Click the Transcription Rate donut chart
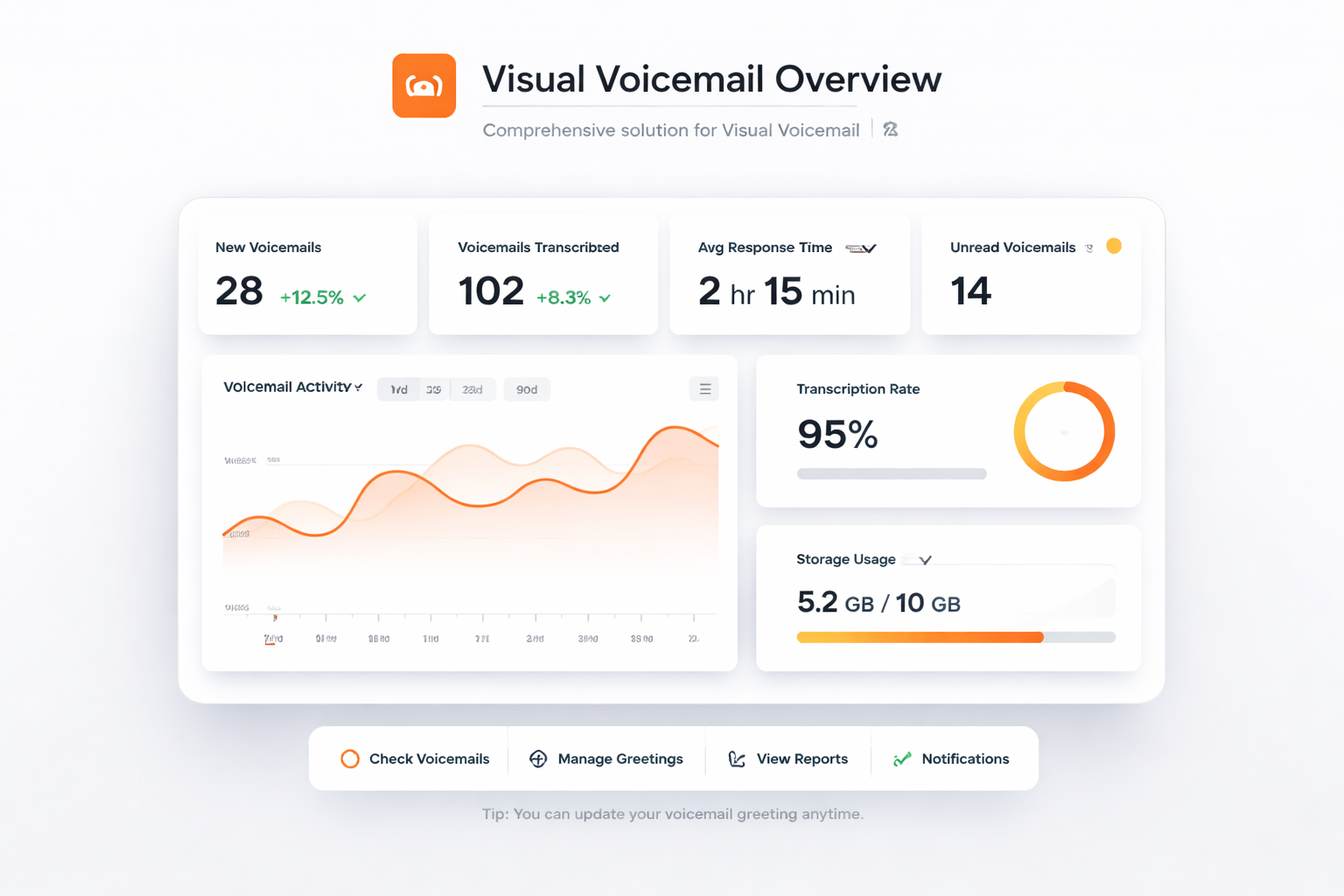The height and width of the screenshot is (896, 1344). click(1064, 431)
